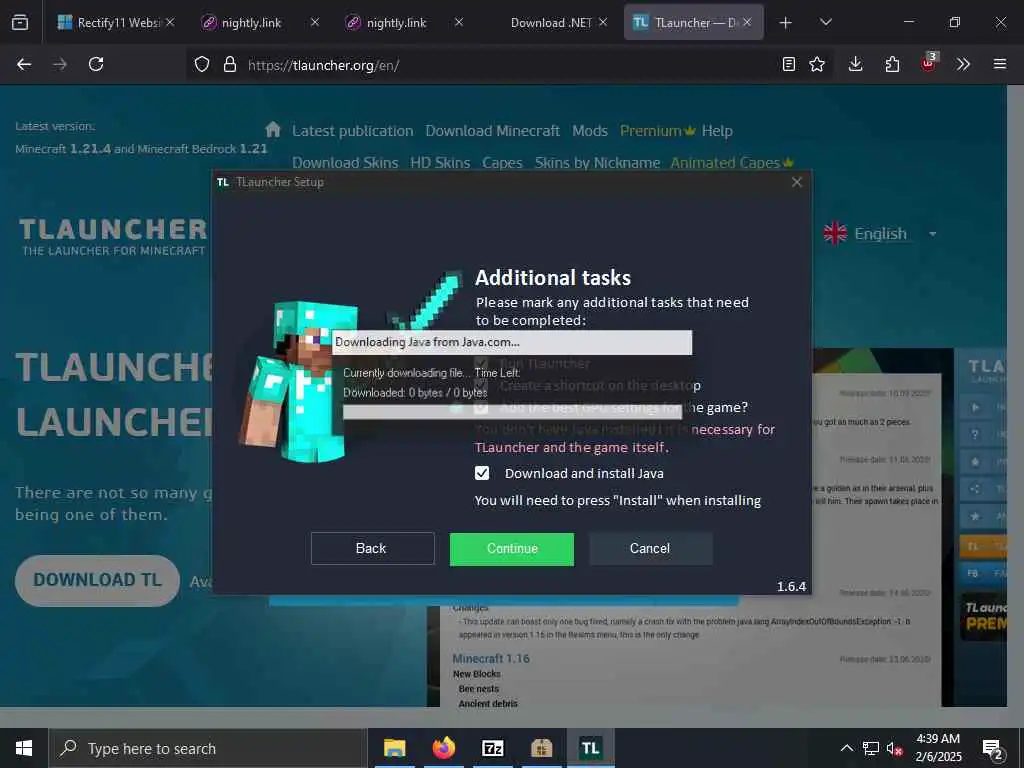
Task: Click the Java download progress bar
Action: click(x=512, y=412)
